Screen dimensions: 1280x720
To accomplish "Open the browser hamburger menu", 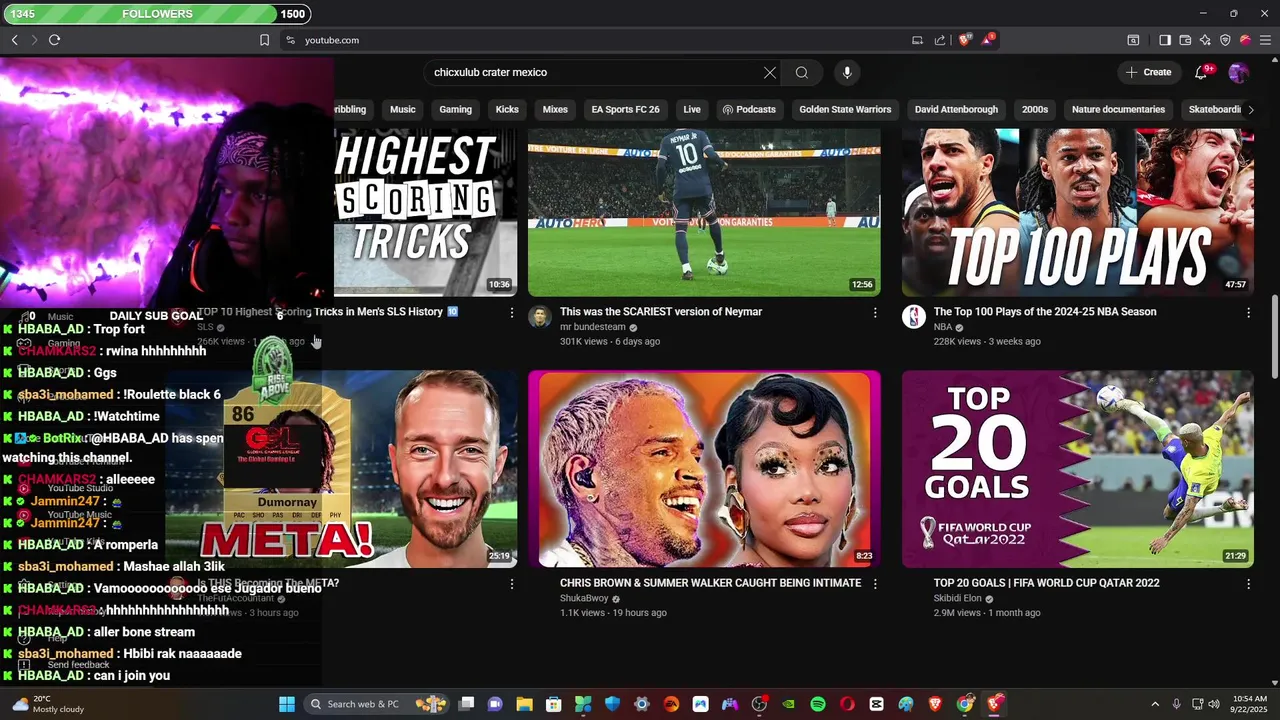I will pos(1265,40).
